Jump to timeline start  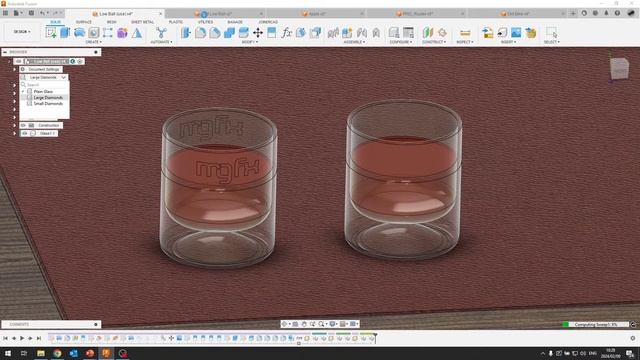tap(5, 338)
